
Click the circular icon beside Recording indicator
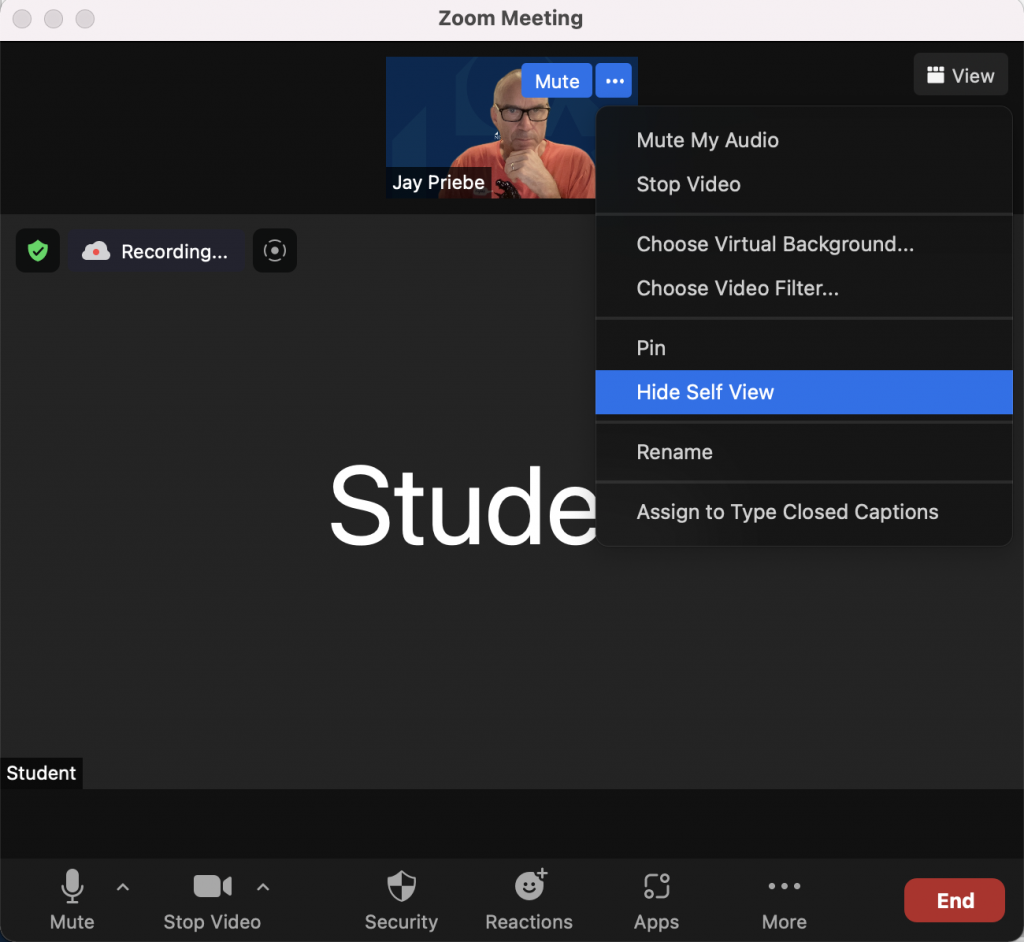274,251
